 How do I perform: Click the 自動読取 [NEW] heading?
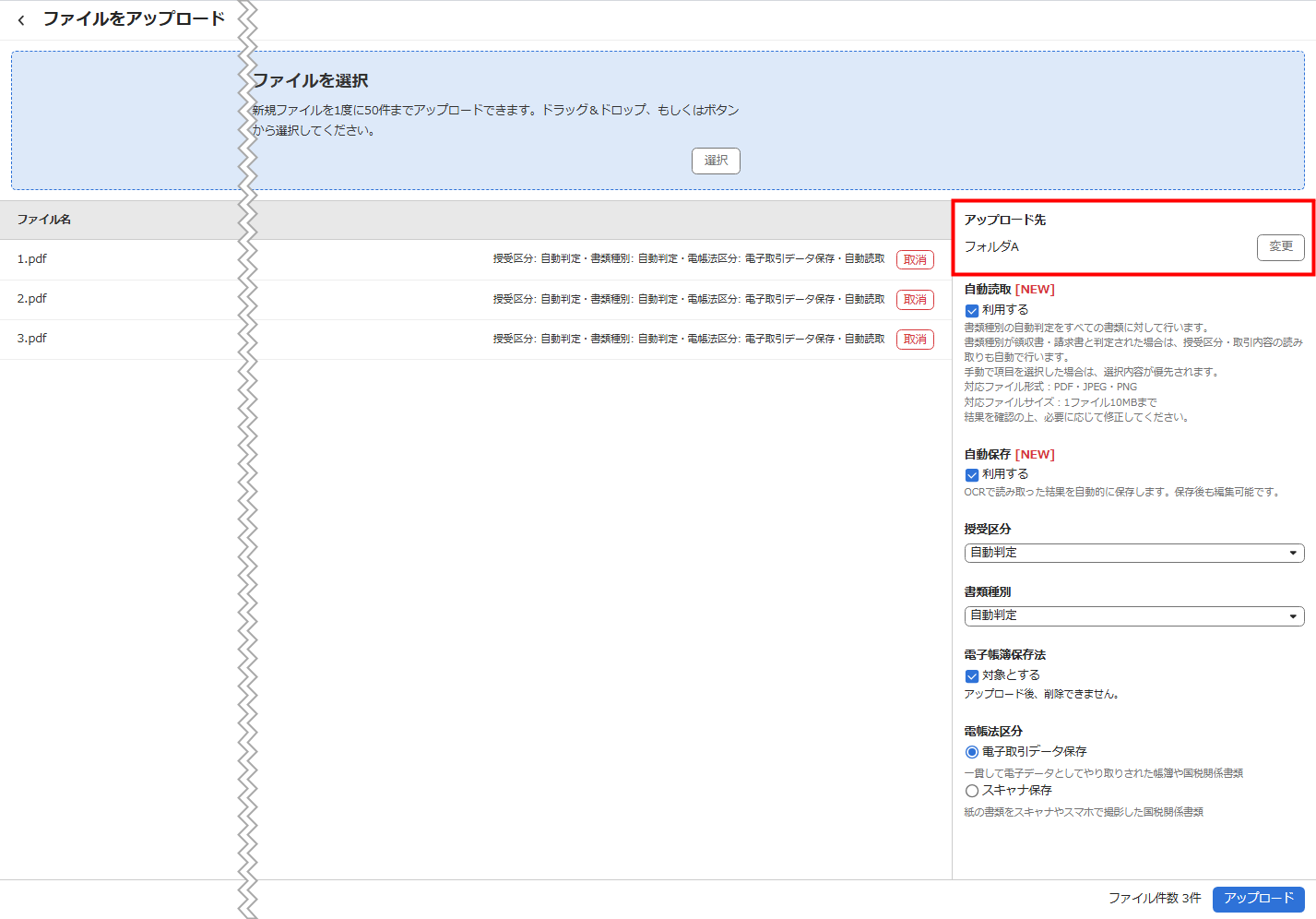(1010, 290)
